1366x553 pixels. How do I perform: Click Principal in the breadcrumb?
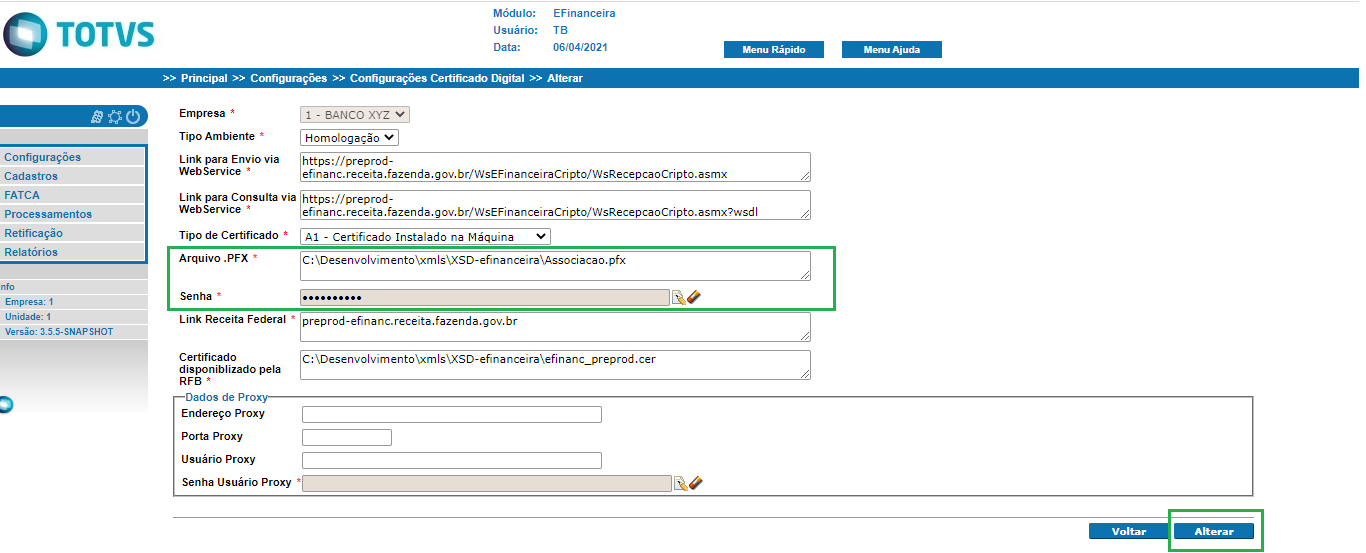point(204,78)
